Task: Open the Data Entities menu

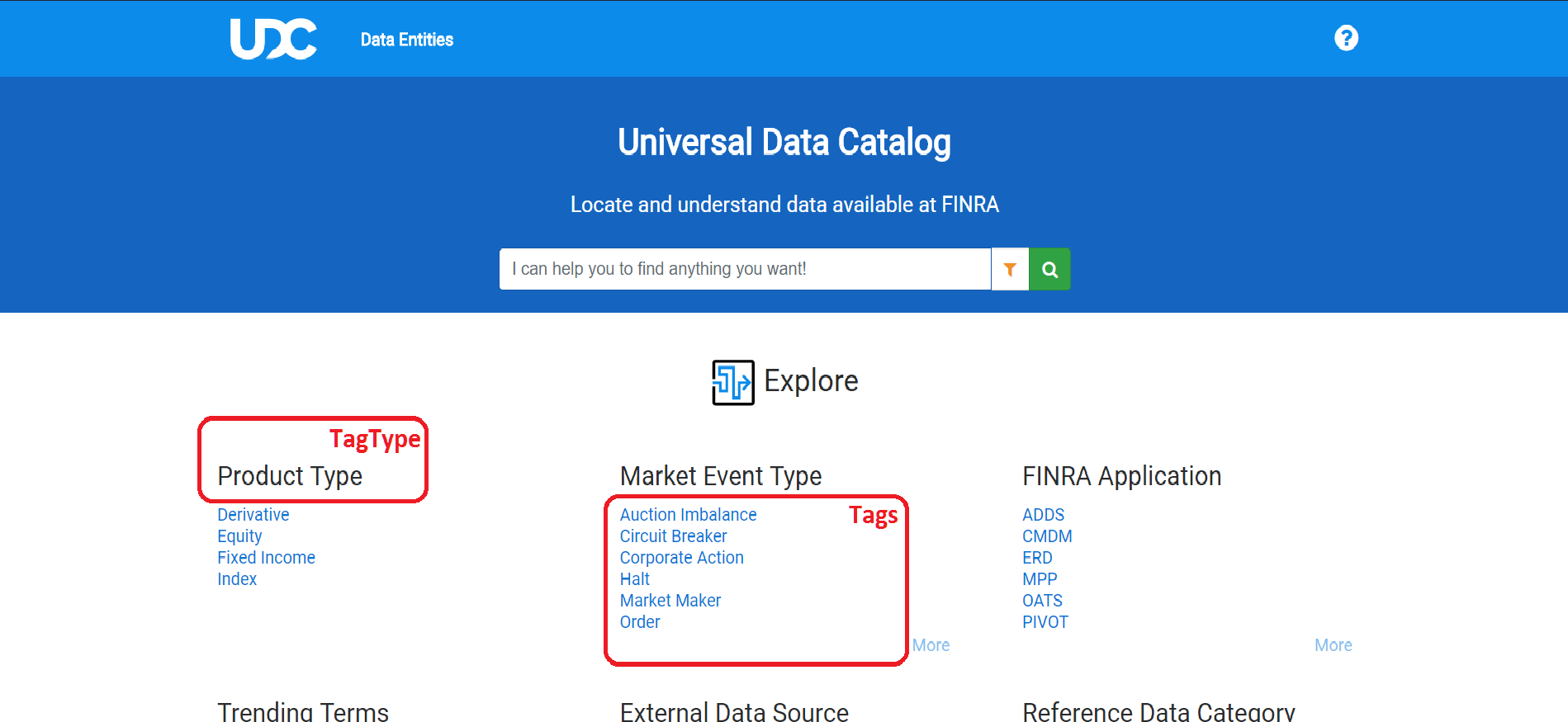Action: 407,40
